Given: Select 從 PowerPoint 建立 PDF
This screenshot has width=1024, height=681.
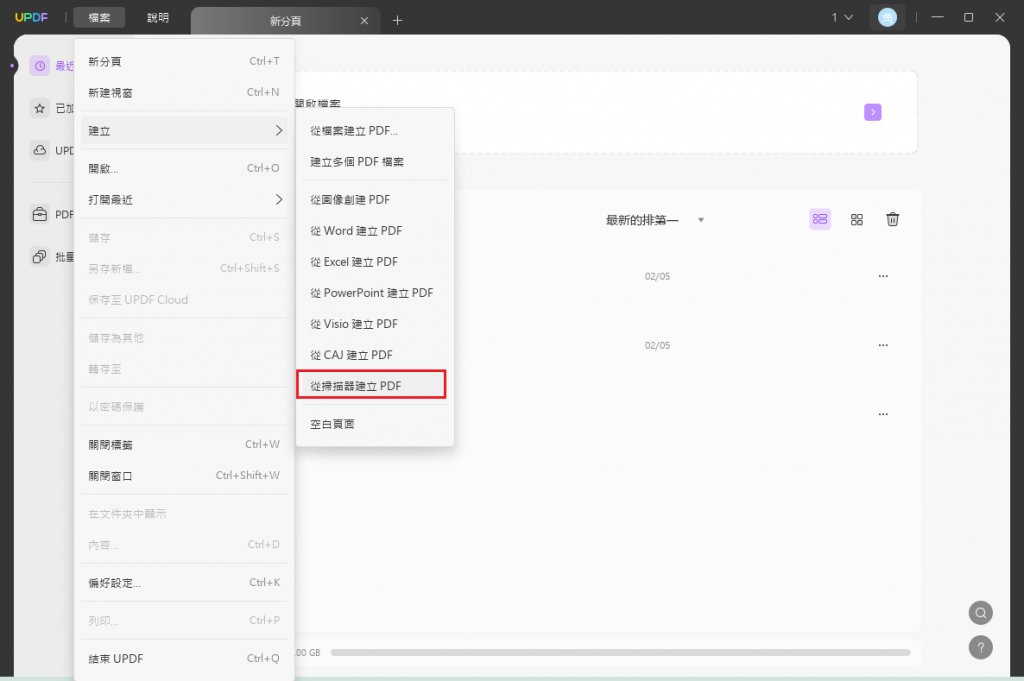Looking at the screenshot, I should pos(374,293).
